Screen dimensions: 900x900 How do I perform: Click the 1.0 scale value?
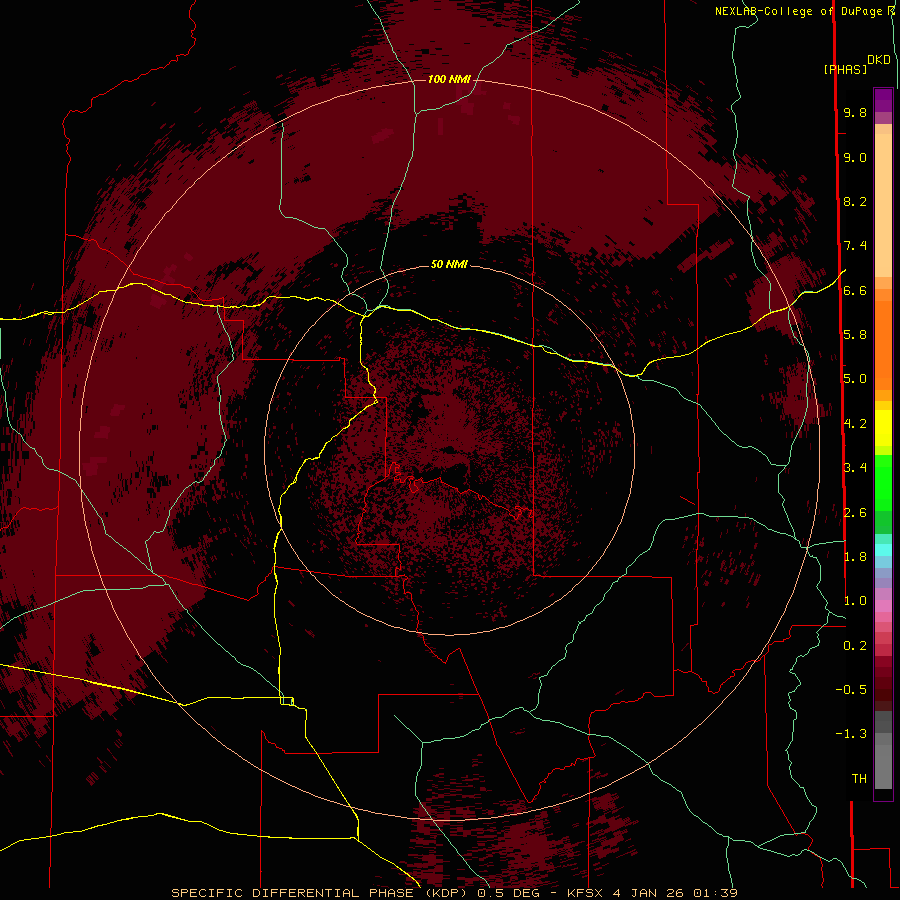coord(855,601)
